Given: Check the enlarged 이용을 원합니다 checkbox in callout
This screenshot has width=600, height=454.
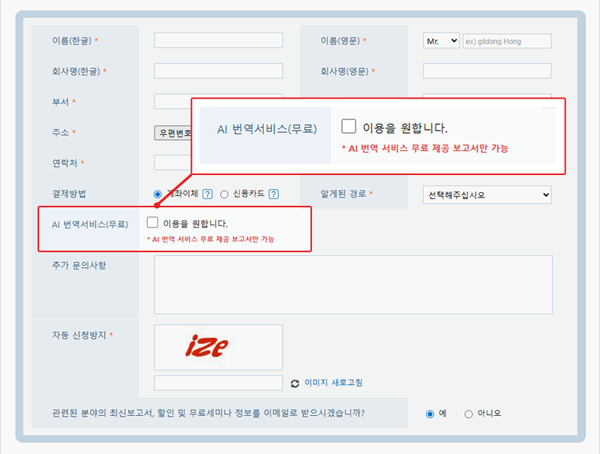Looking at the screenshot, I should tap(349, 127).
